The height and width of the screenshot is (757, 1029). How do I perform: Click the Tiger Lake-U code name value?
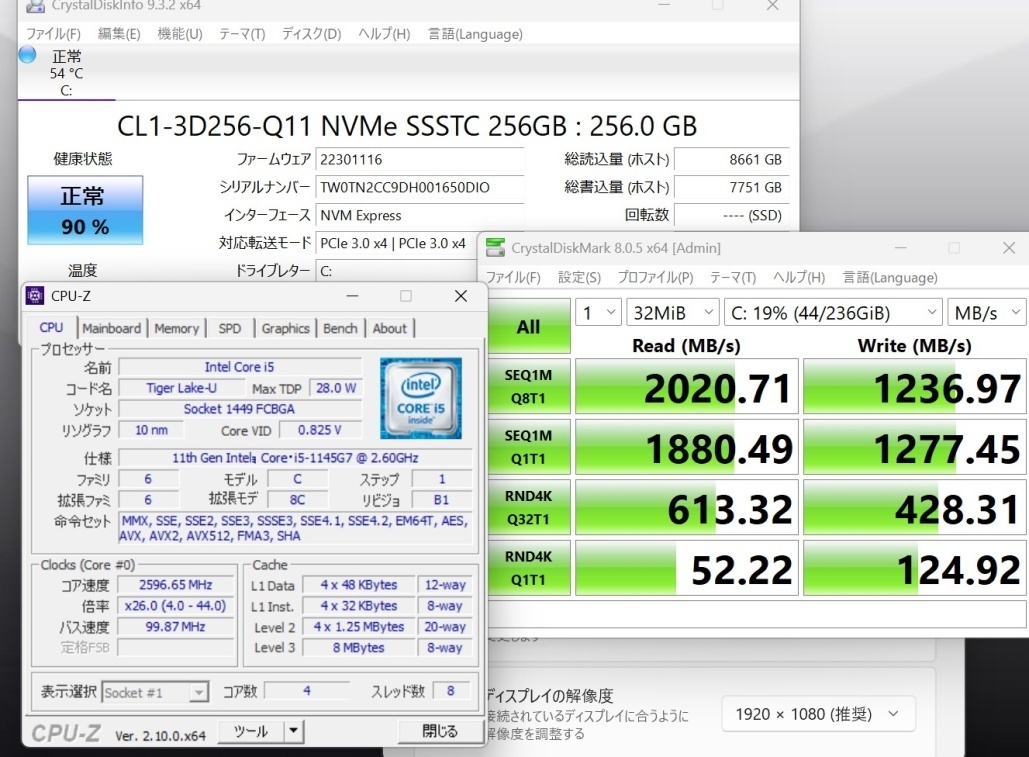pos(181,388)
